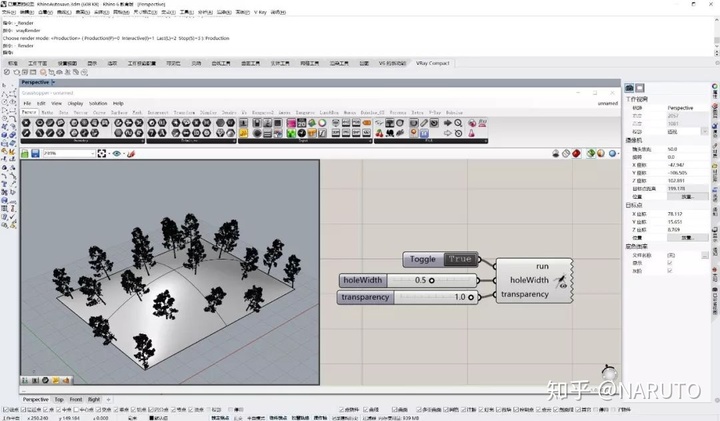
Task: Toggle the canvas preview eye icon
Action: 116,153
